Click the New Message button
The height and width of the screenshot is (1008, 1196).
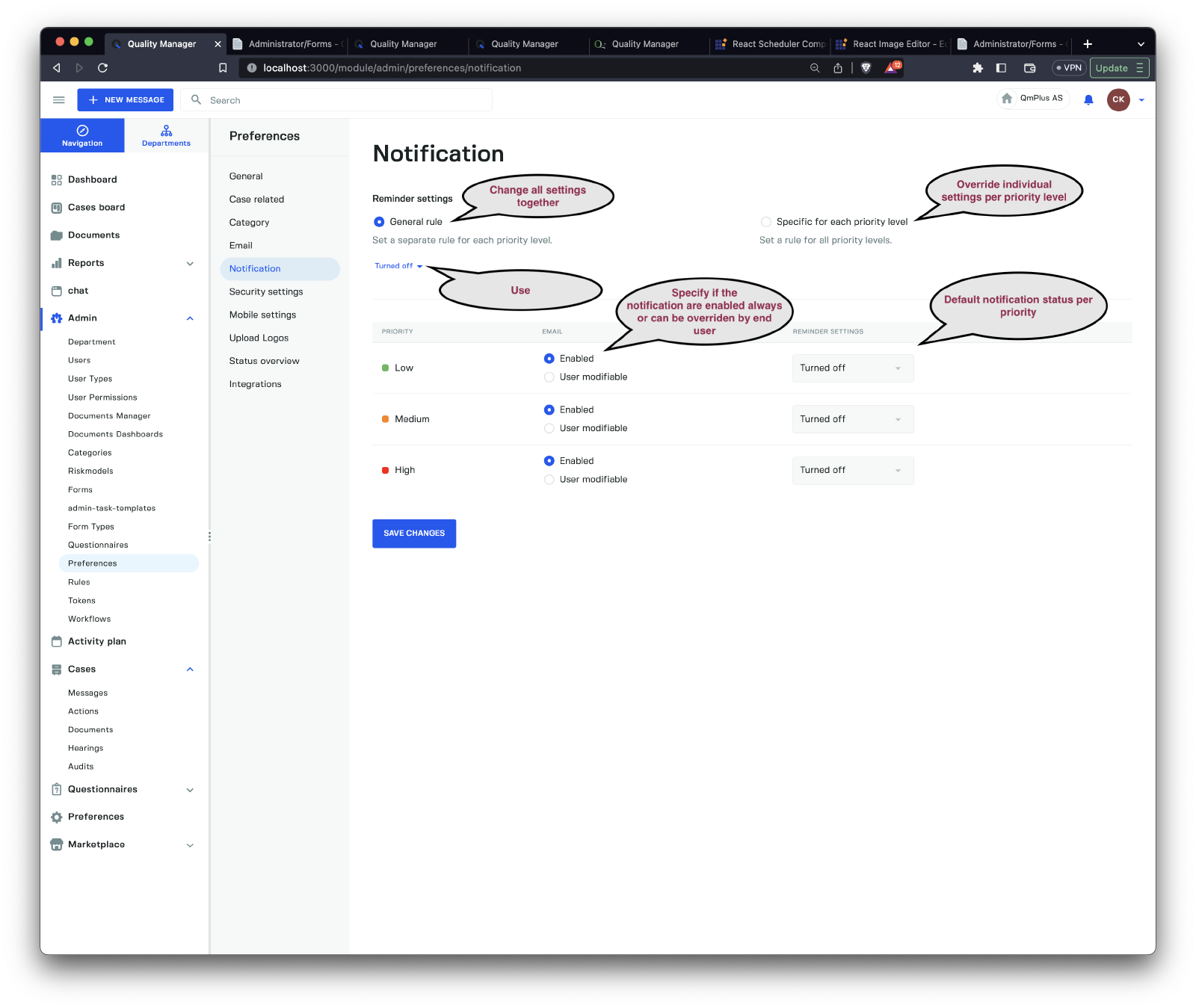pos(126,100)
